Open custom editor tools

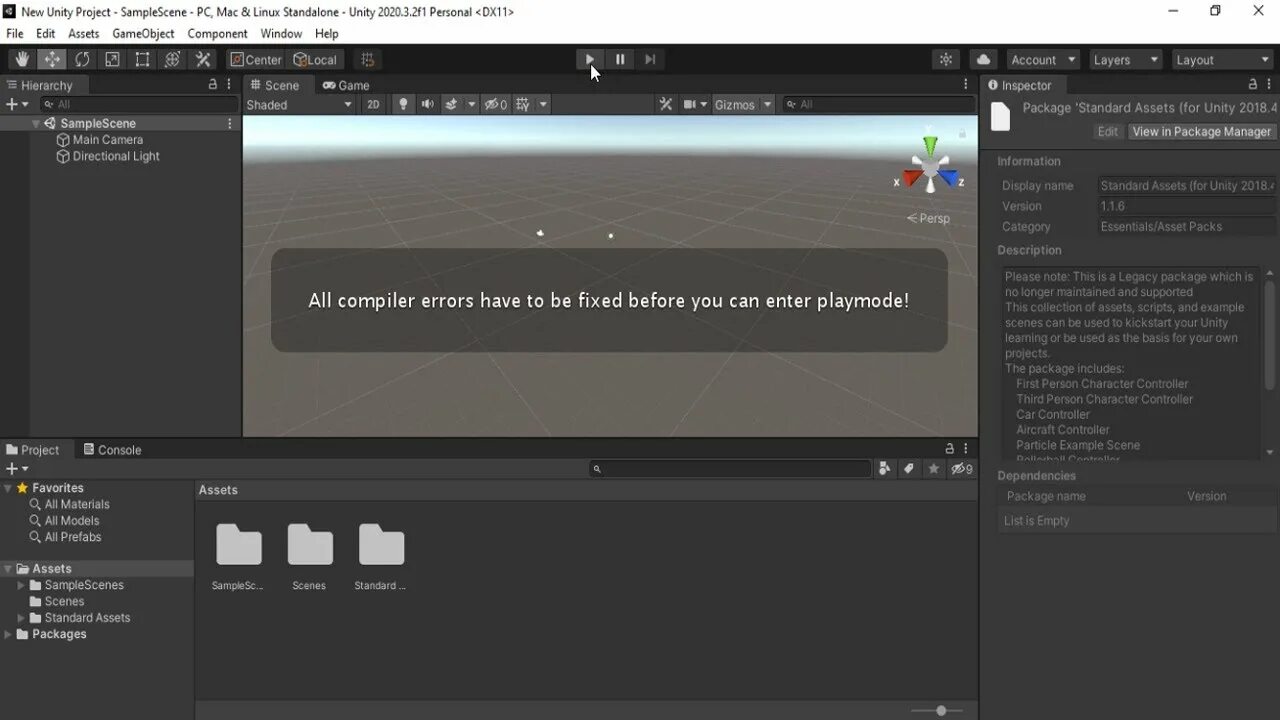tap(203, 60)
